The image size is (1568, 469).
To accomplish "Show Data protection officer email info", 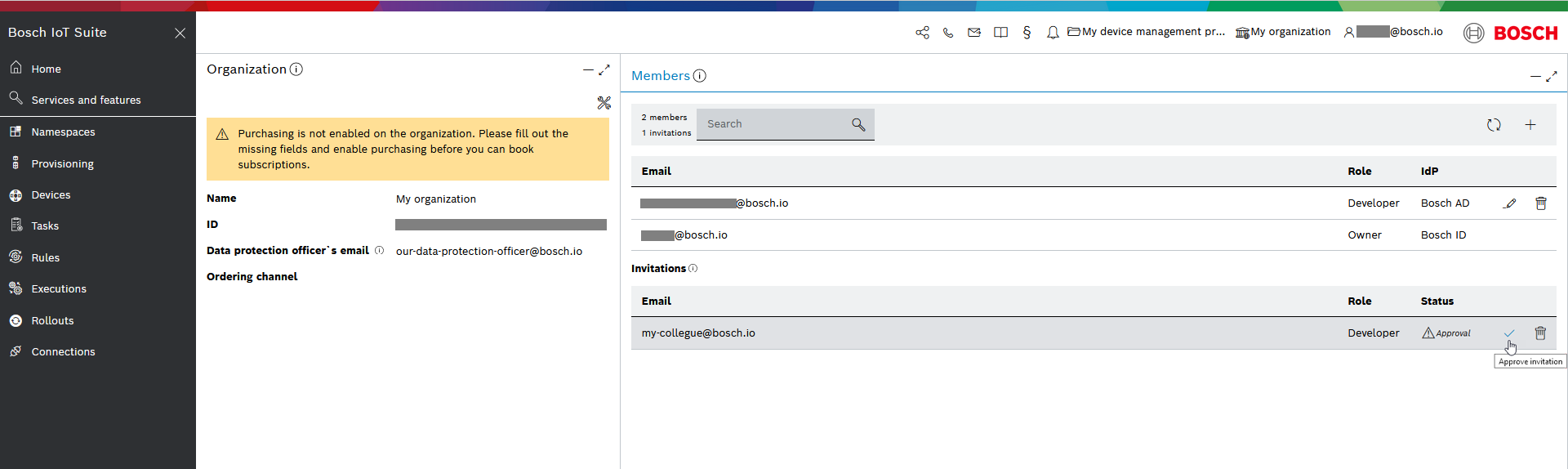I will coord(379,251).
